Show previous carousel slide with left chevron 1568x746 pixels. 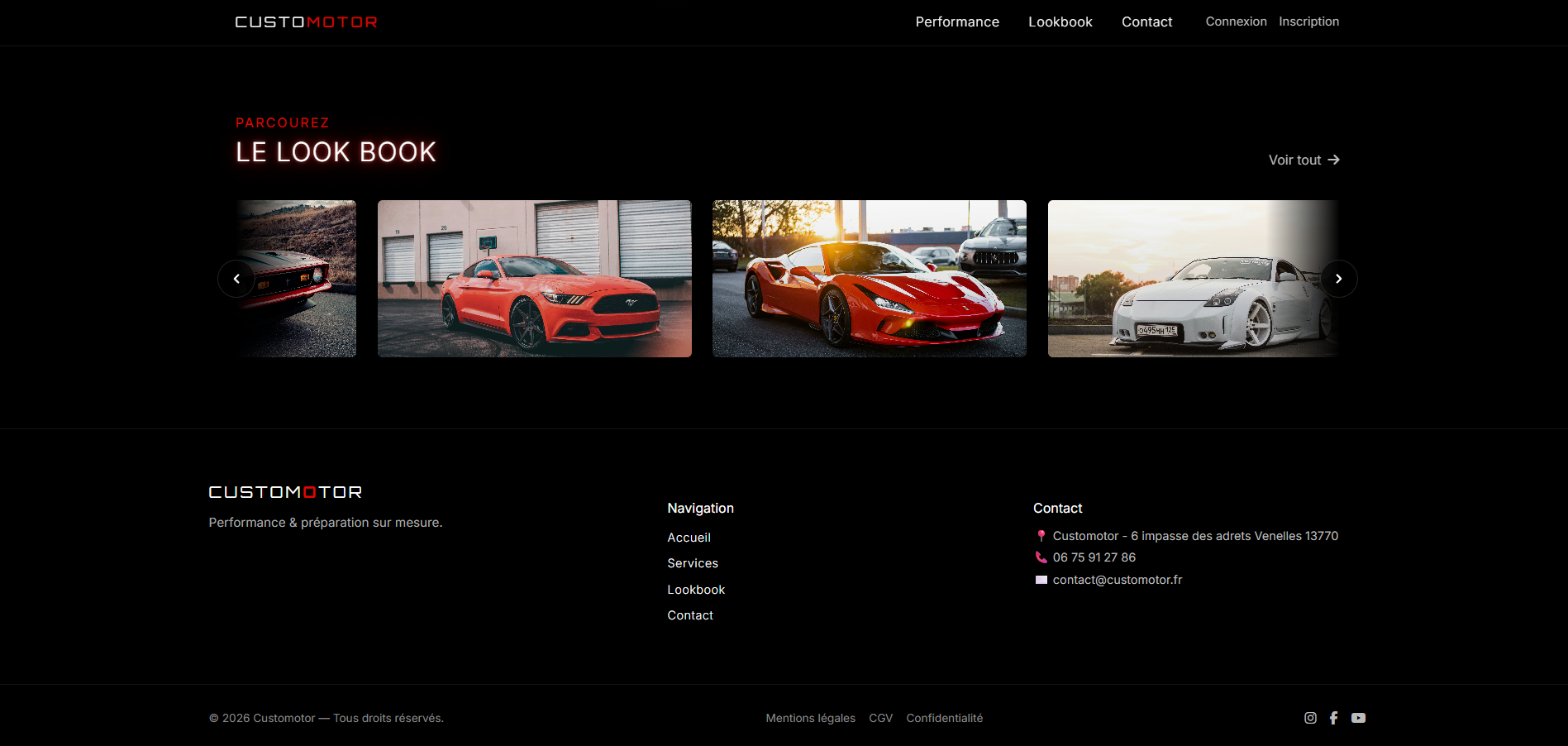coord(236,279)
